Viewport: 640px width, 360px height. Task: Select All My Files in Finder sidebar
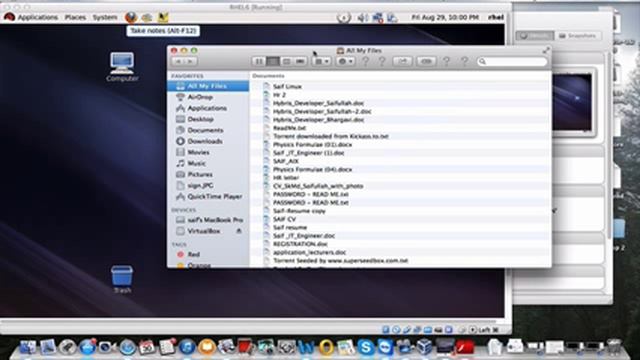208,86
